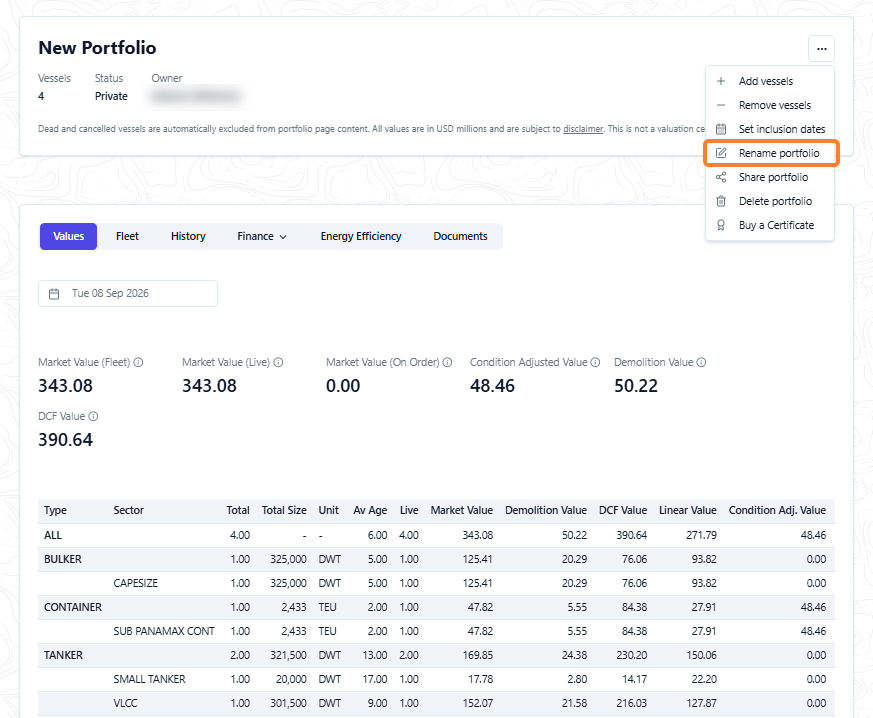The height and width of the screenshot is (718, 873).
Task: Select Rename portfolio menu entry
Action: pos(771,153)
